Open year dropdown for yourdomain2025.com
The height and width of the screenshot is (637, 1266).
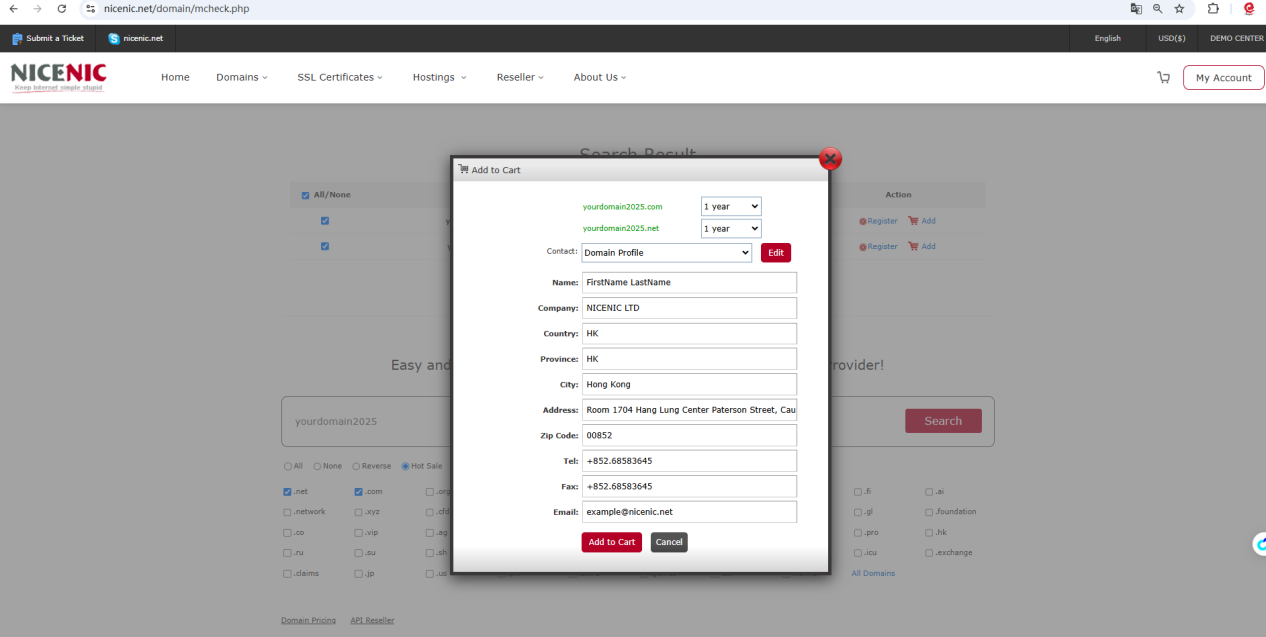pyautogui.click(x=731, y=206)
